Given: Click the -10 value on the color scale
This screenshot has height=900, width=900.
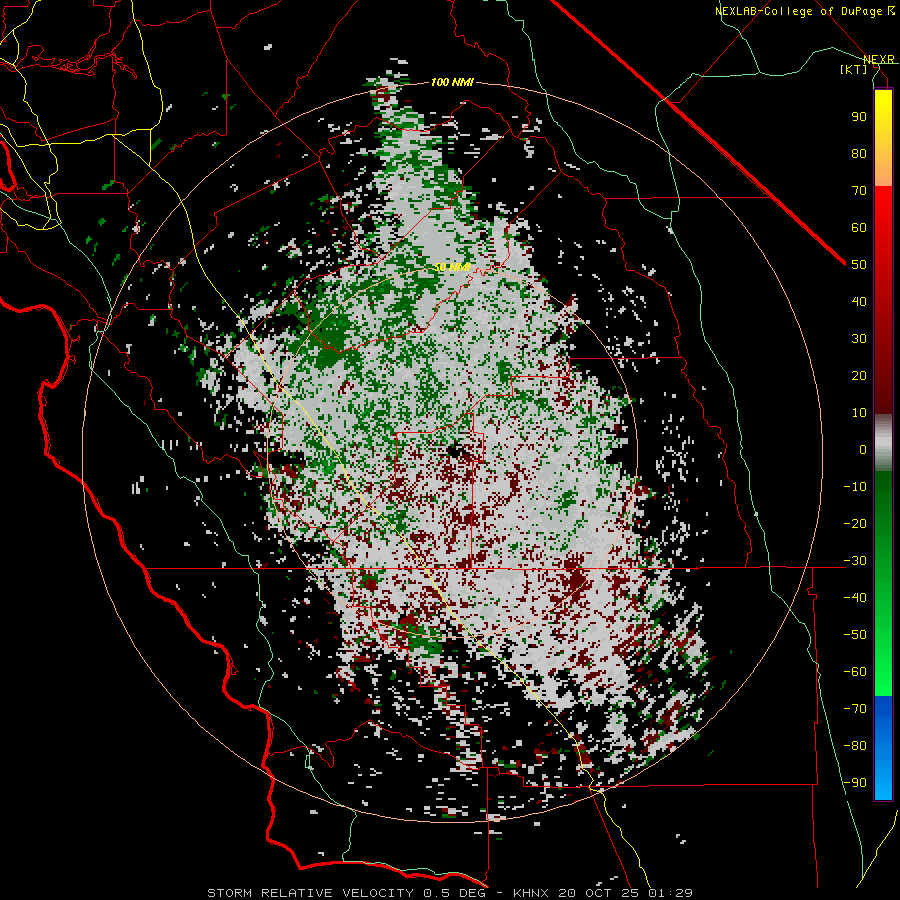Looking at the screenshot, I should pyautogui.click(x=855, y=487).
